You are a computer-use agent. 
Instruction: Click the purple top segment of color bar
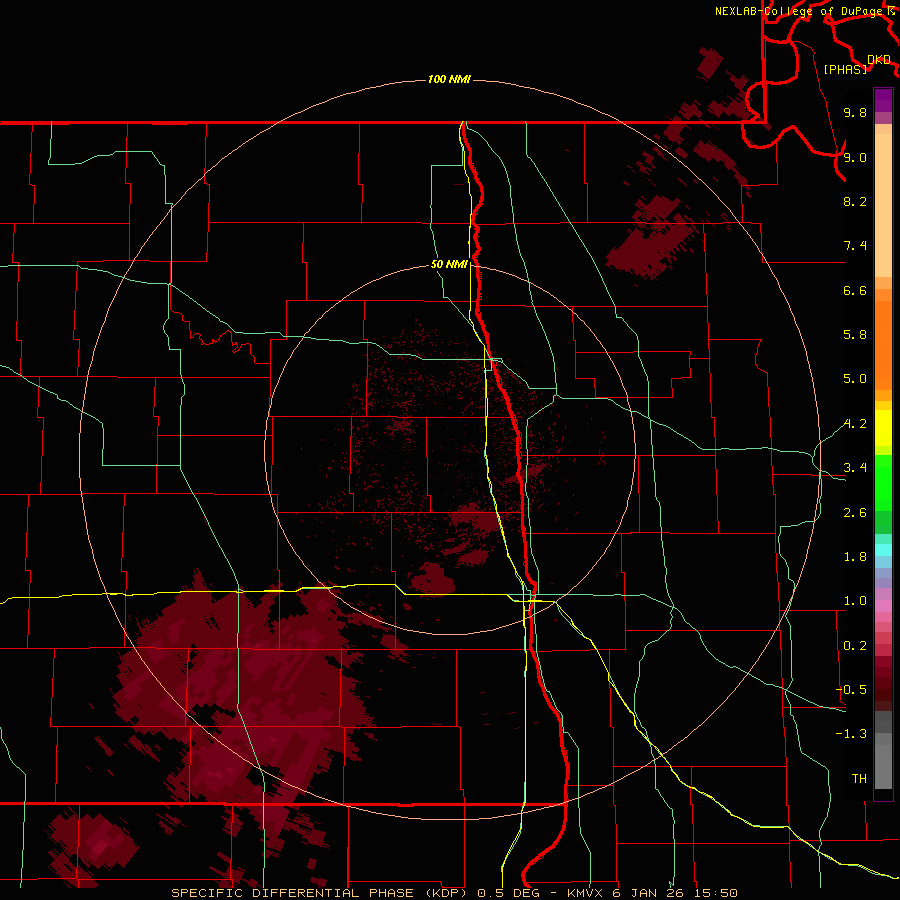click(x=883, y=100)
